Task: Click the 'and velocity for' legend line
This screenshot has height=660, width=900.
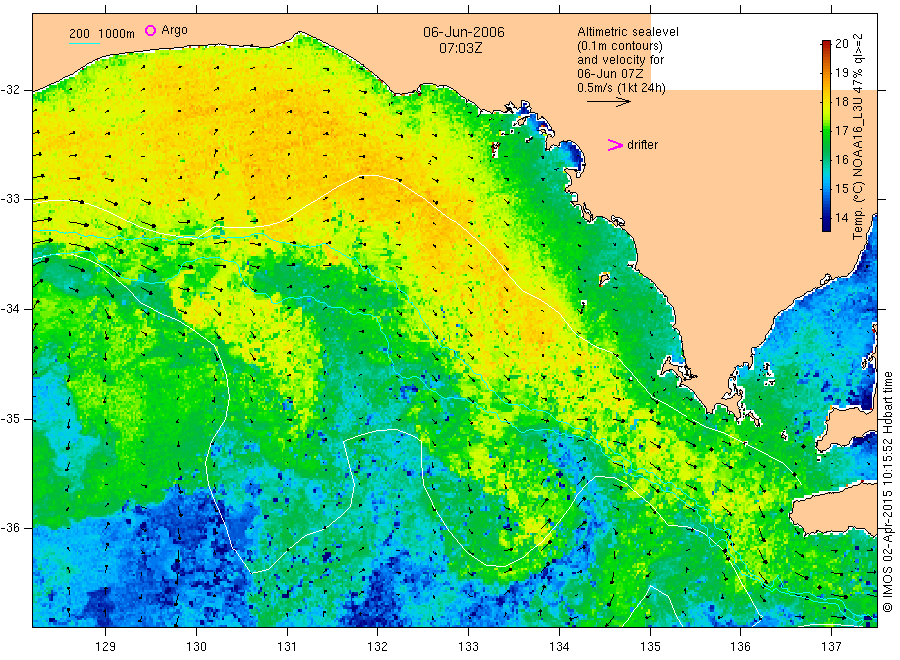Action: pos(620,60)
